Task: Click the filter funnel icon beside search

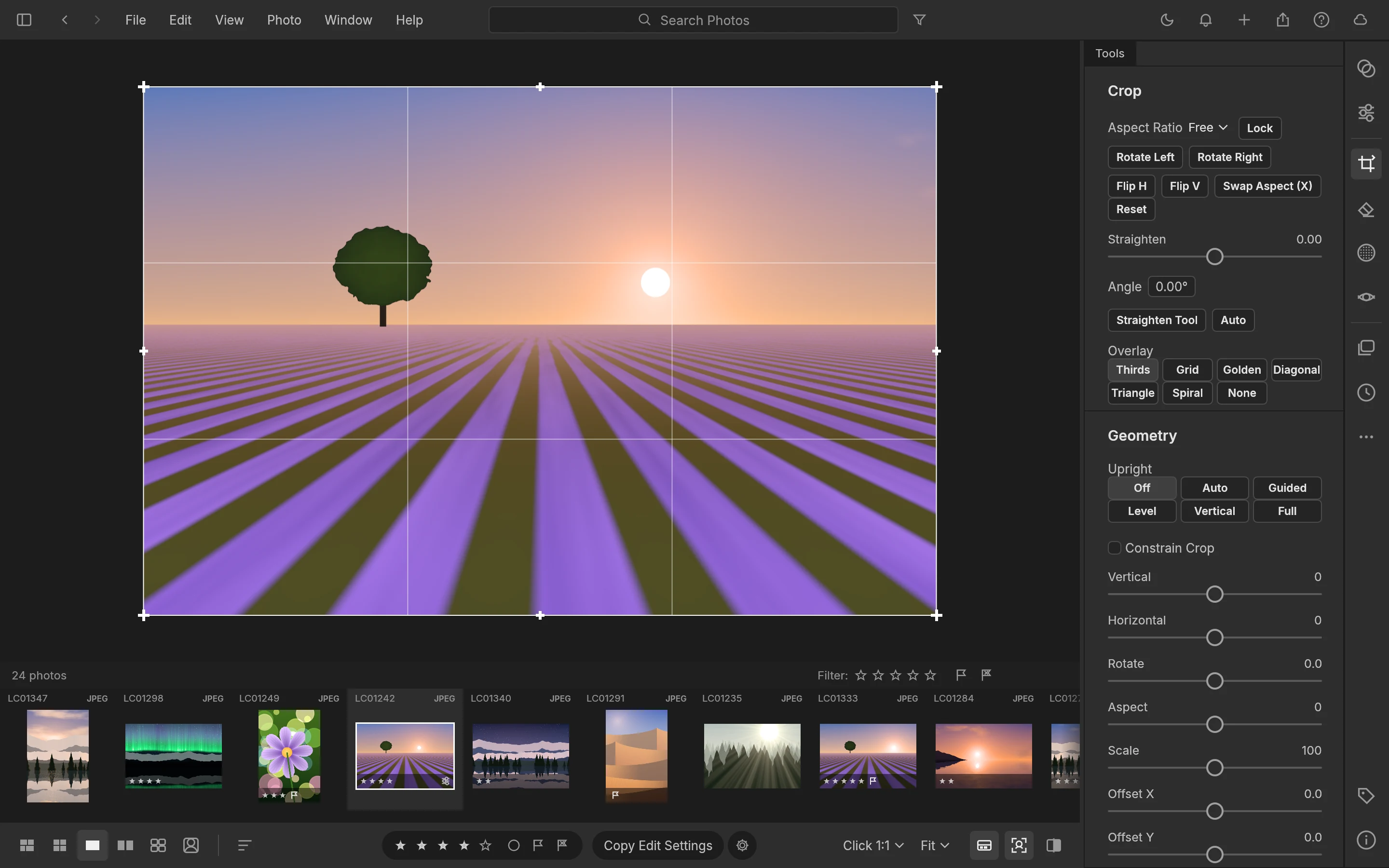Action: (920, 20)
